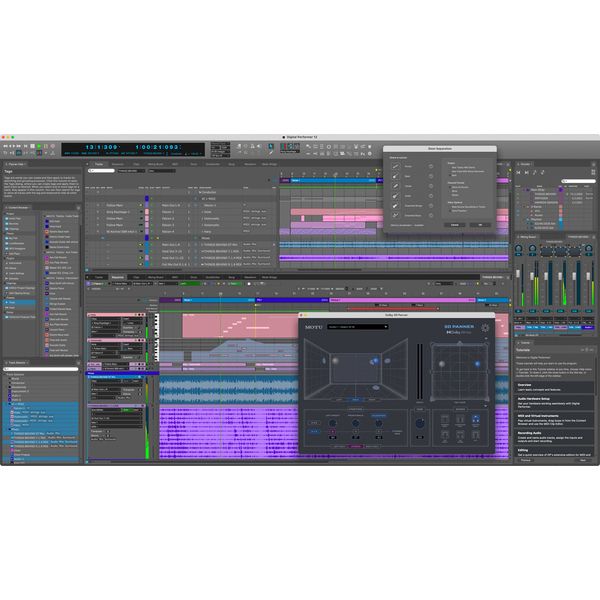
Task: Open Meter Bridge tab in lower editor pane
Action: point(269,277)
